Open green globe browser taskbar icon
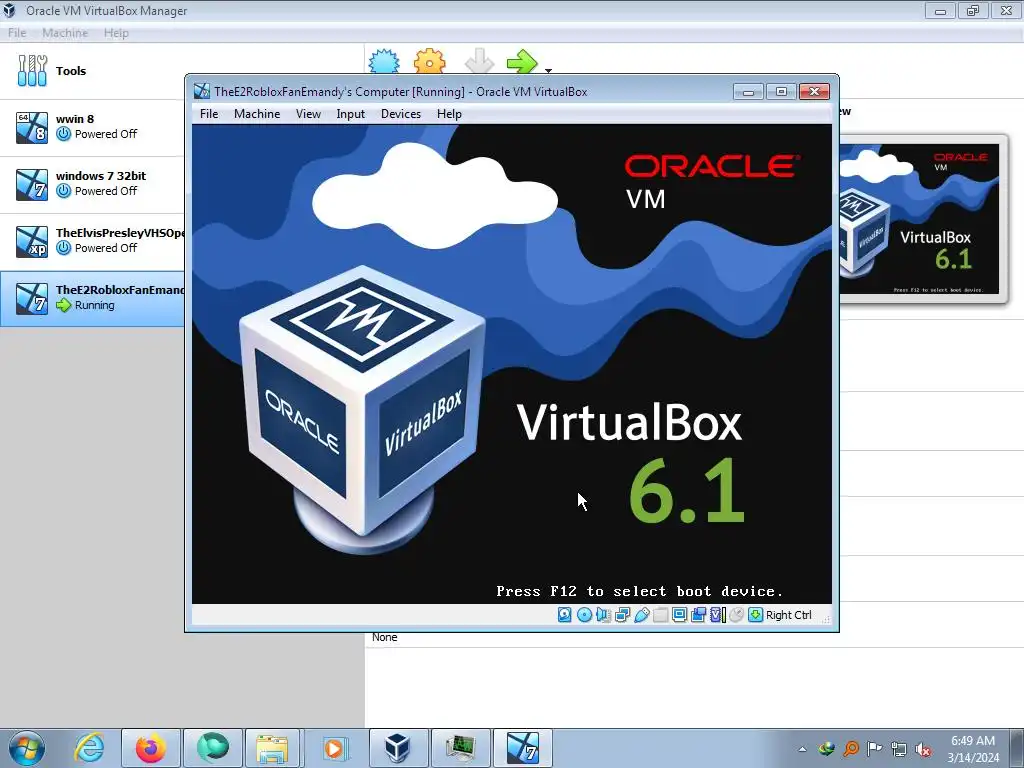Viewport: 1024px width, 768px height. pos(213,748)
